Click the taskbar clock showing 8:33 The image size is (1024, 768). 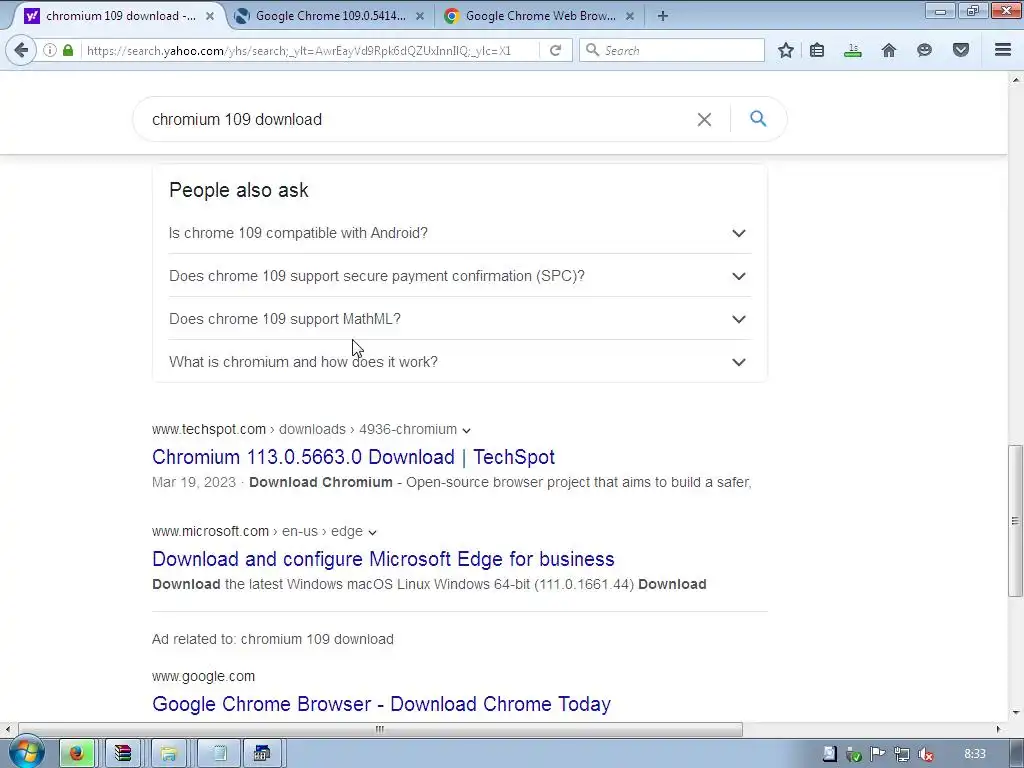tap(974, 754)
